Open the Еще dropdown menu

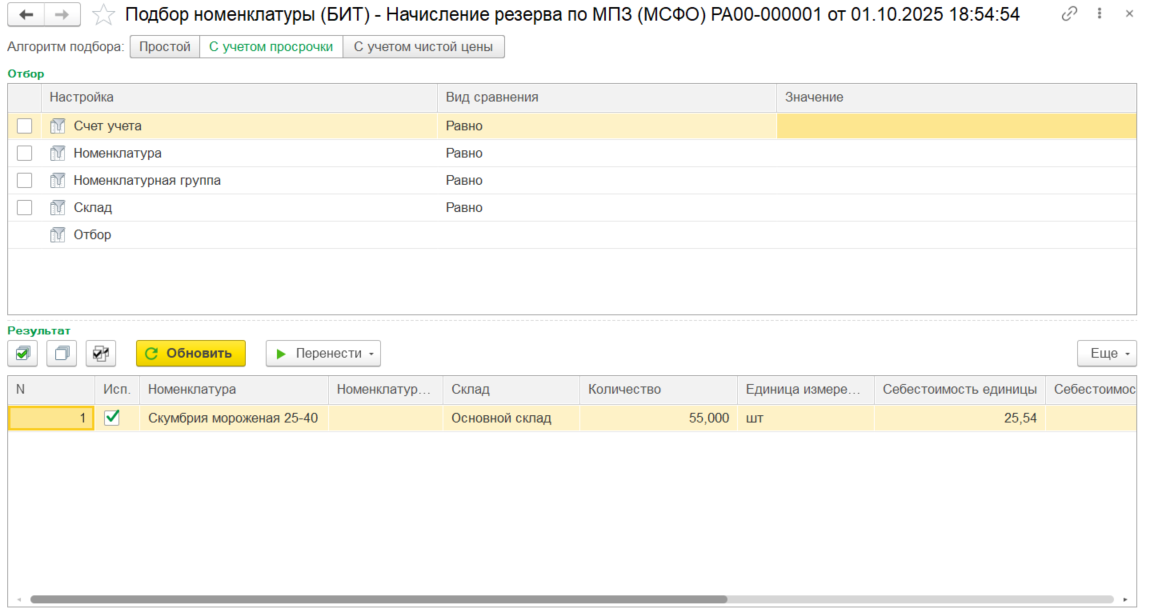point(1106,353)
